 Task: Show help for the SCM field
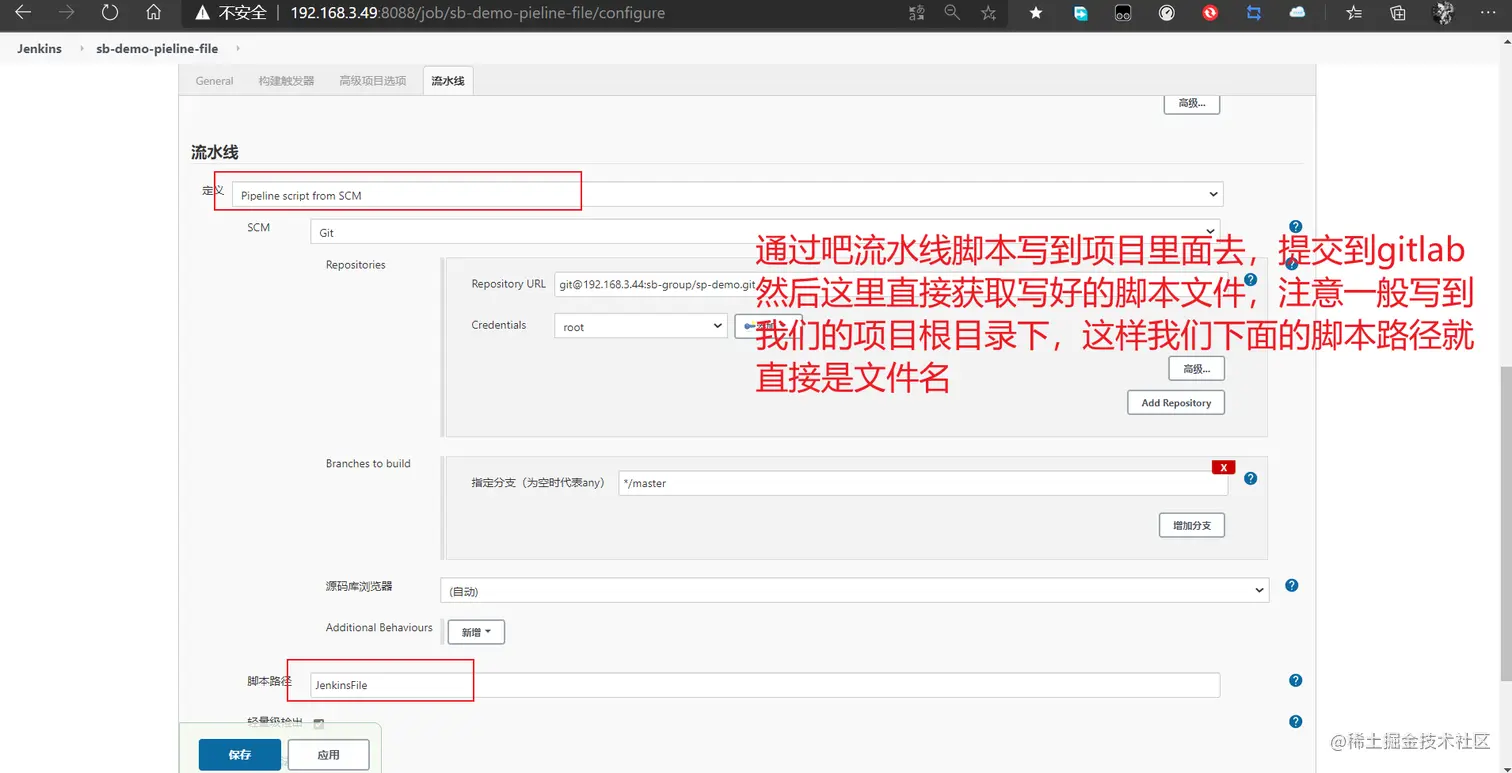(1295, 227)
